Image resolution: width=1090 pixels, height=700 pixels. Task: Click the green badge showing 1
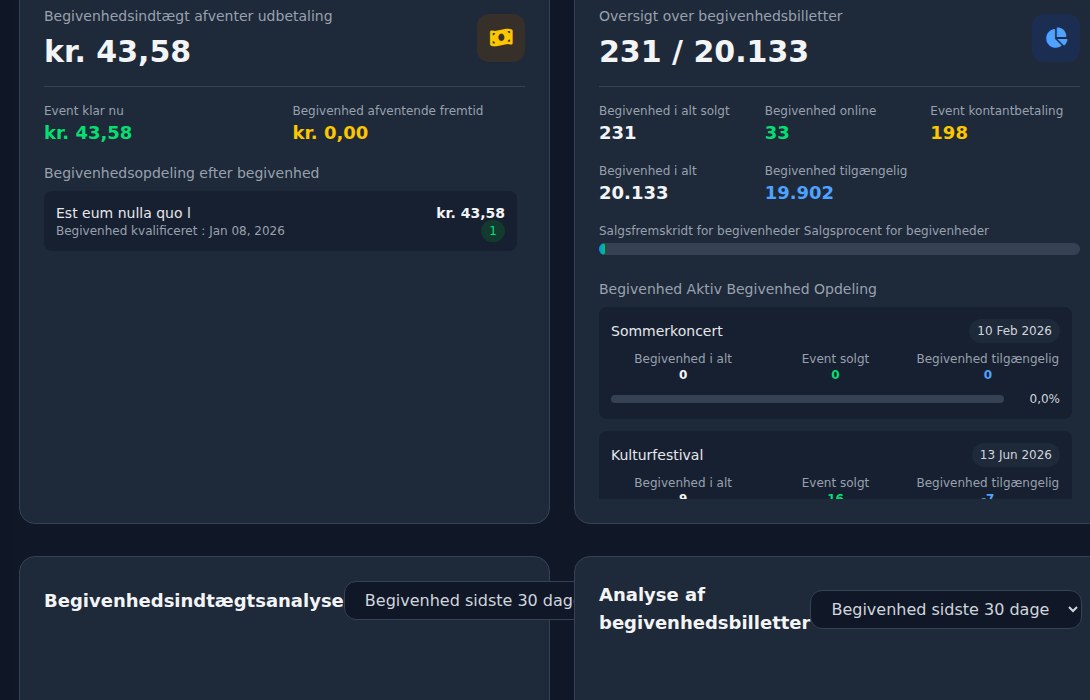pos(493,231)
